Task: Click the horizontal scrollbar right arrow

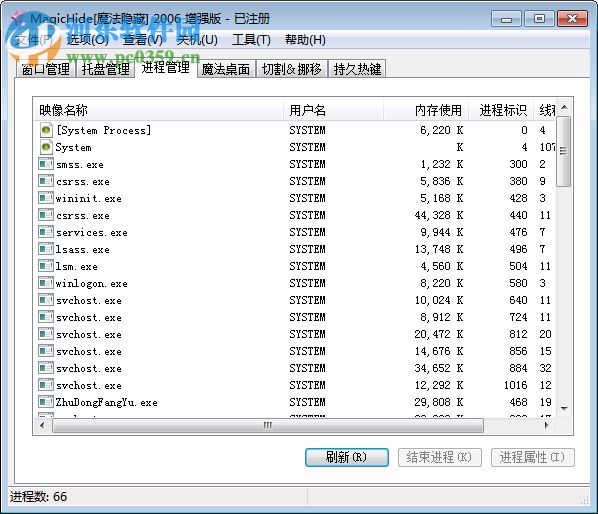Action: [547, 425]
